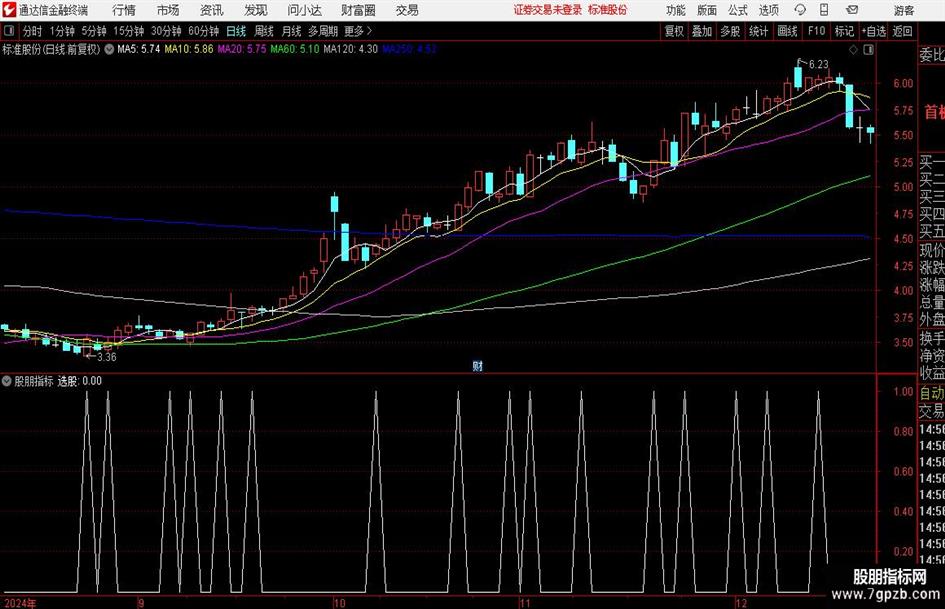
Task: Click the 财 marker below the candlesticks
Action: coord(477,366)
